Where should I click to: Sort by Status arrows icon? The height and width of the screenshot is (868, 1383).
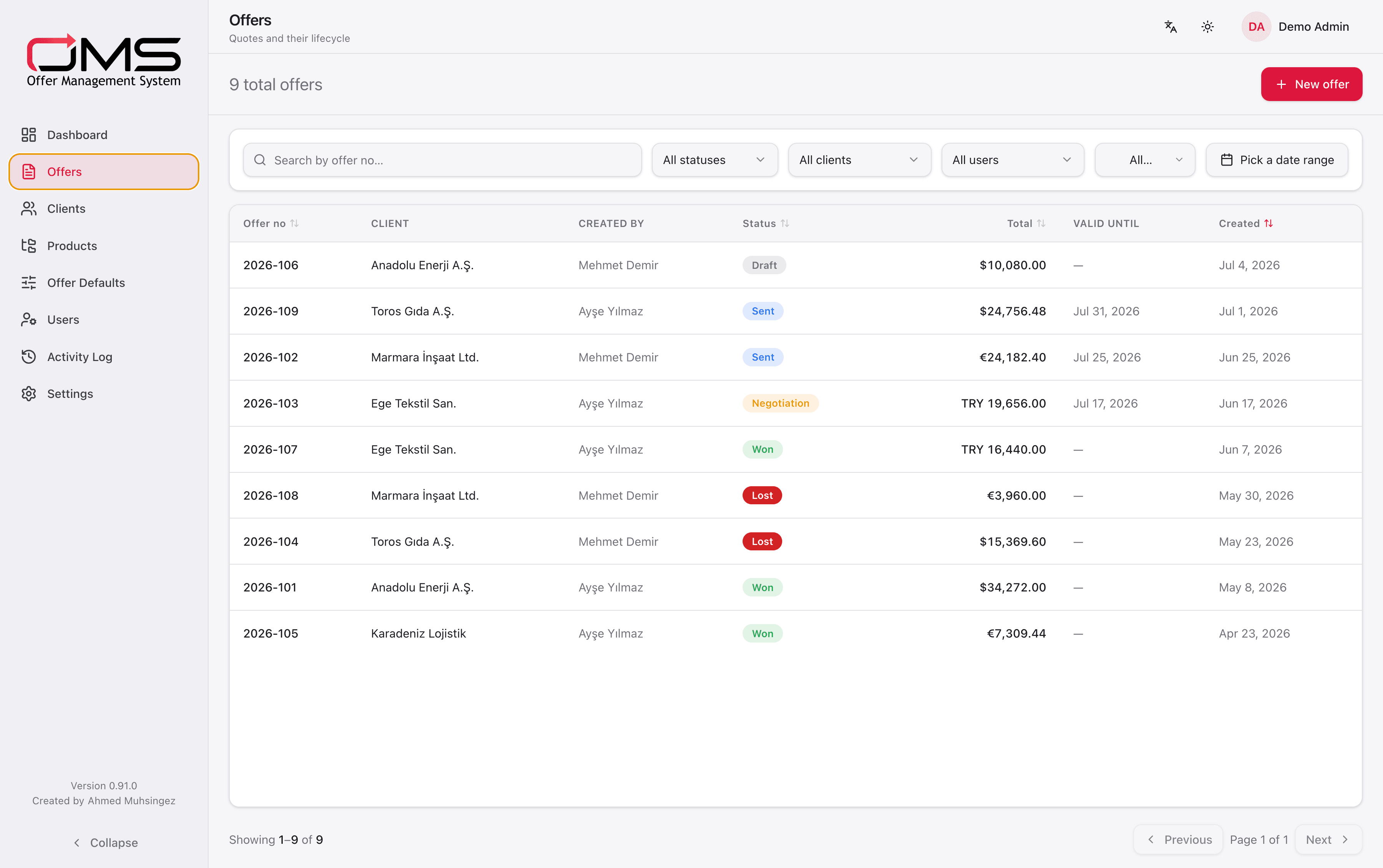[x=785, y=223]
